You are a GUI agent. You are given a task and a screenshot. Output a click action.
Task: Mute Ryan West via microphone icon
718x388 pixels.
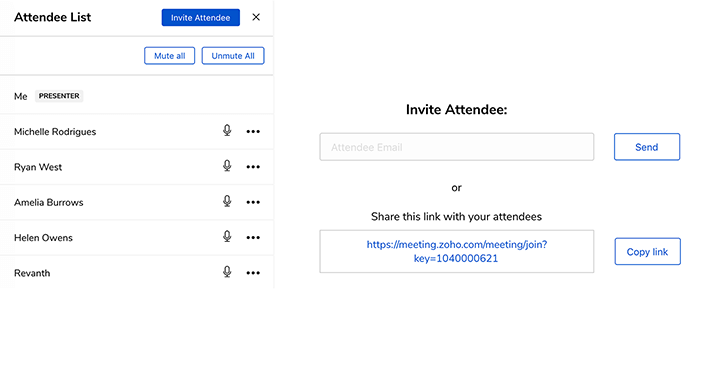click(x=227, y=166)
